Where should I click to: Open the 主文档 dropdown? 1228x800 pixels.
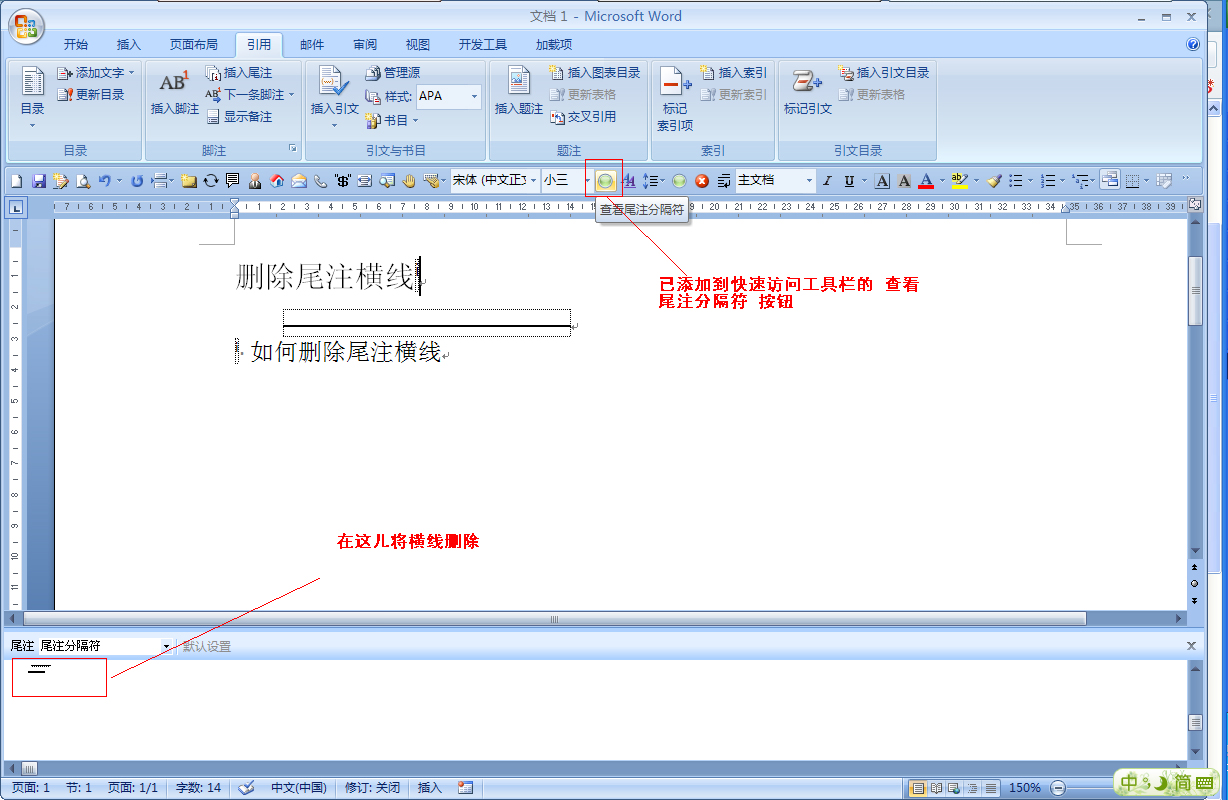coord(809,181)
